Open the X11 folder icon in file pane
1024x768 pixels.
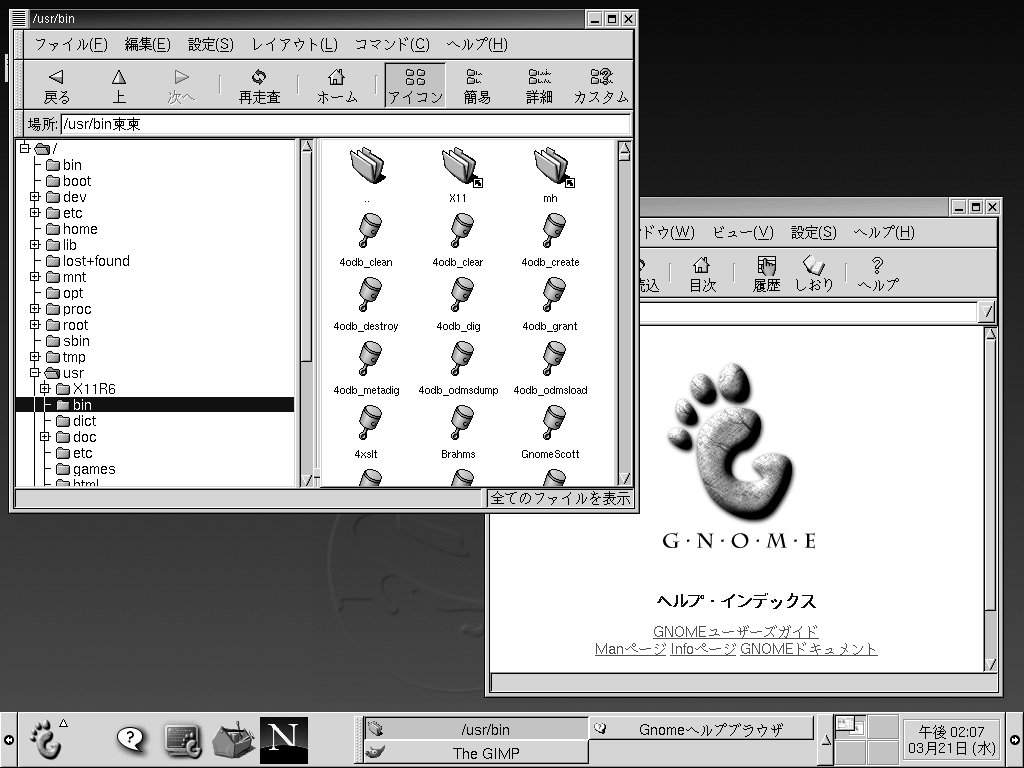point(459,170)
